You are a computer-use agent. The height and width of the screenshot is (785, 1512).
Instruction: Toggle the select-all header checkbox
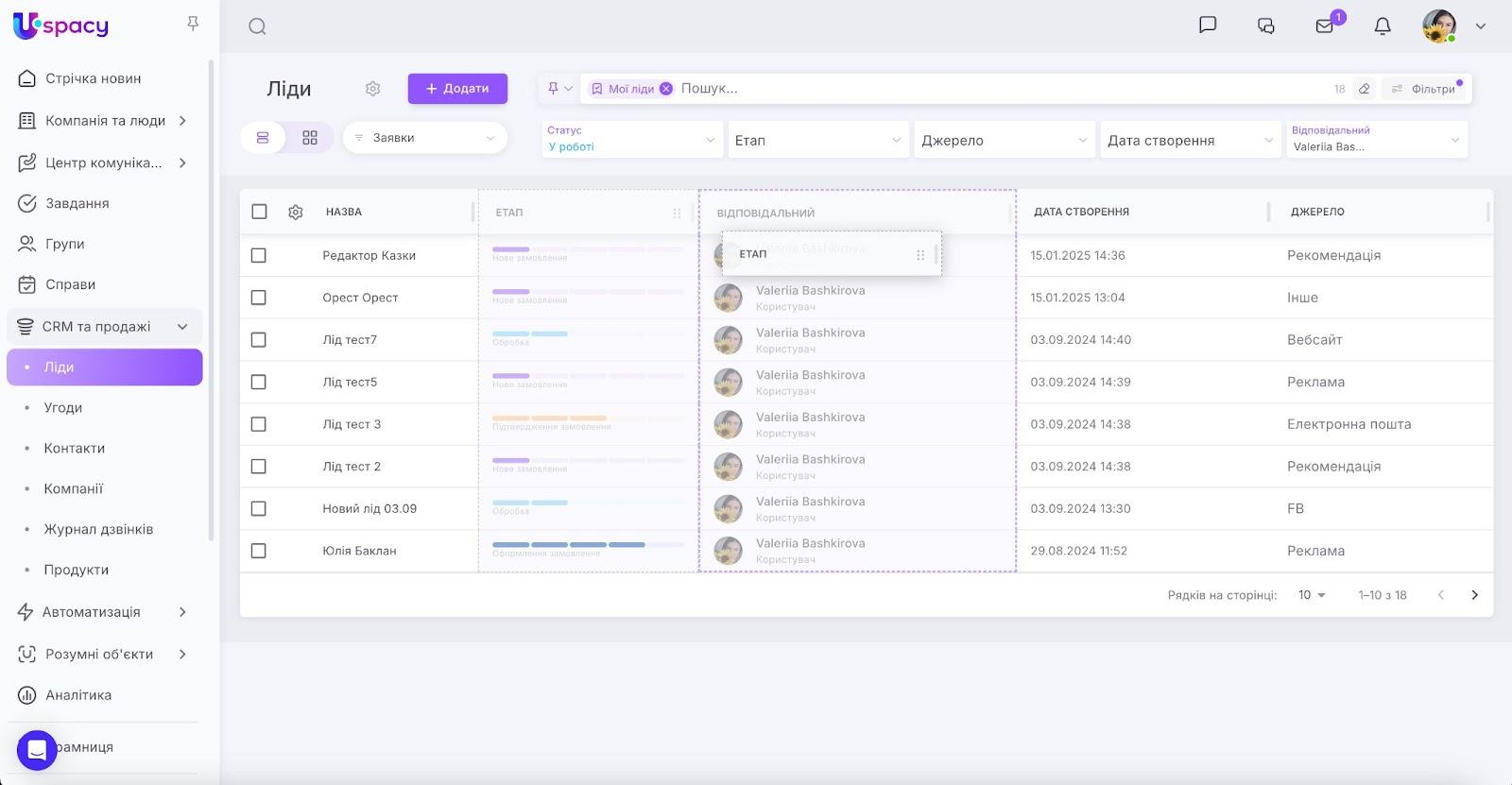click(x=260, y=212)
